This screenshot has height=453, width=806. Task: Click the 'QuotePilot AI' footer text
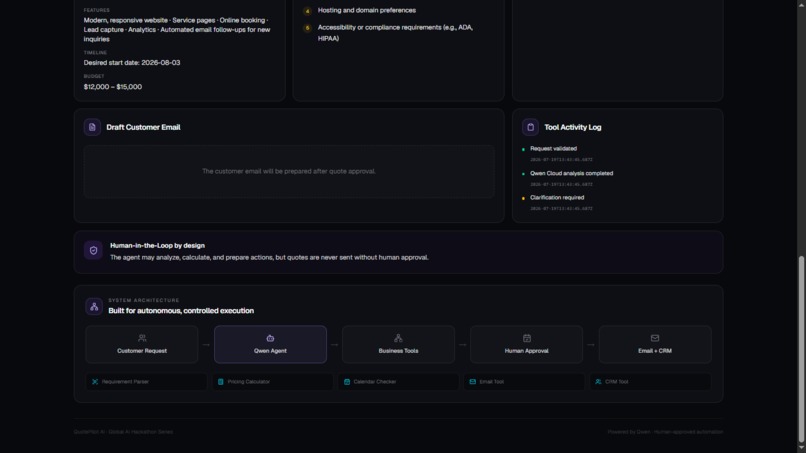point(89,432)
